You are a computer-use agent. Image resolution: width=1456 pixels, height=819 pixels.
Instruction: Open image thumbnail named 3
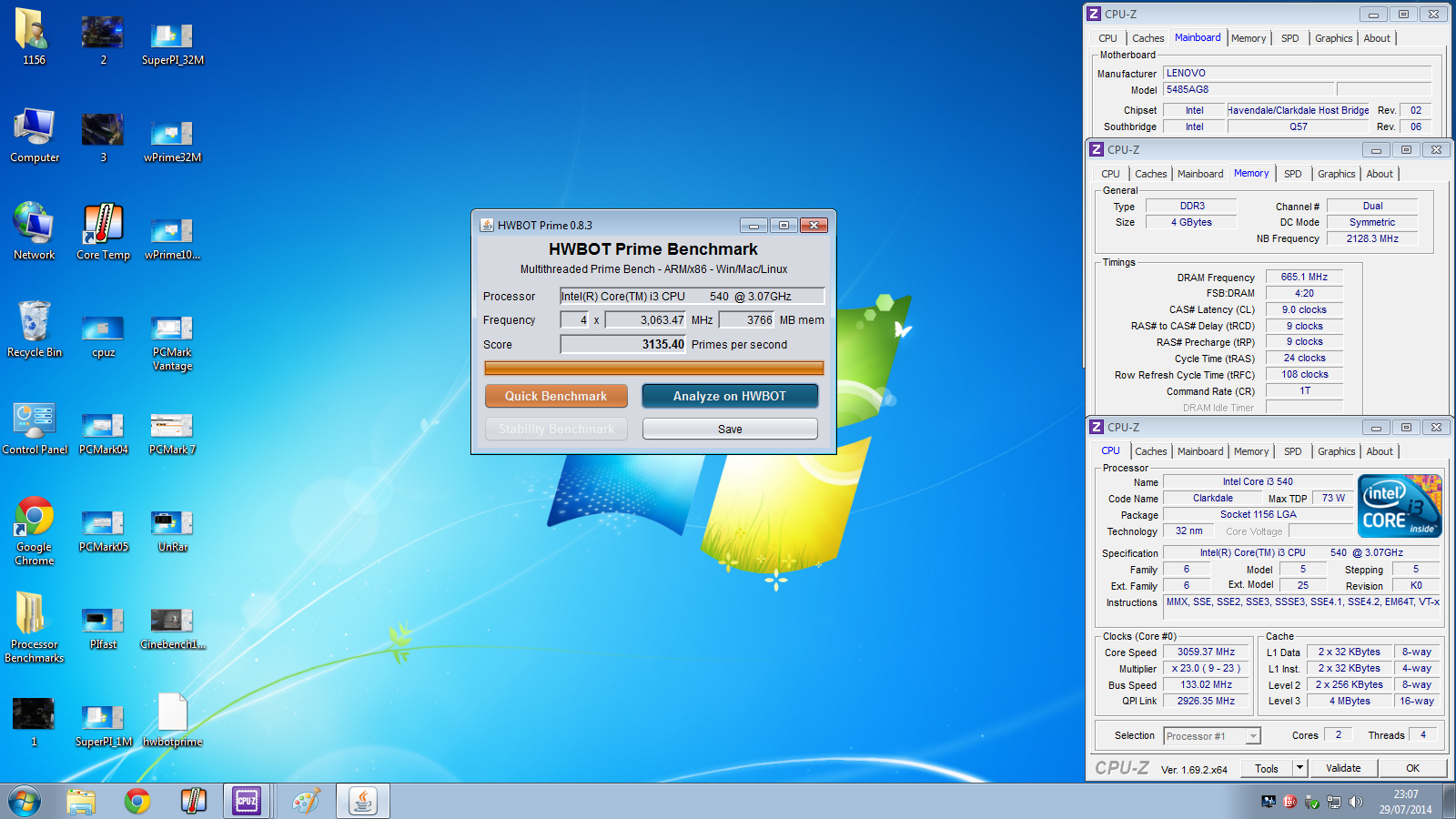point(103,136)
